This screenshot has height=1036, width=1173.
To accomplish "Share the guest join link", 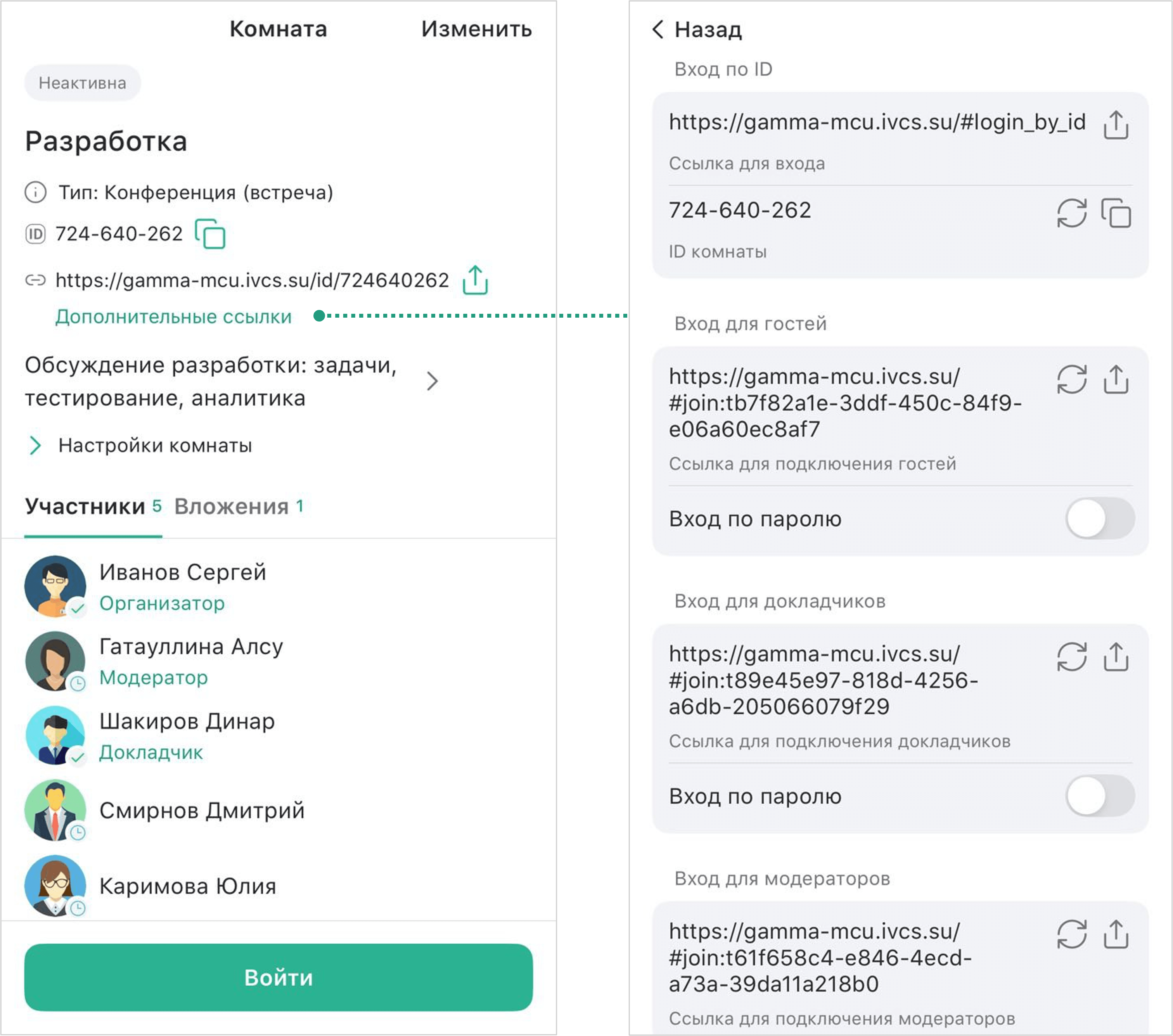I will (x=1116, y=379).
